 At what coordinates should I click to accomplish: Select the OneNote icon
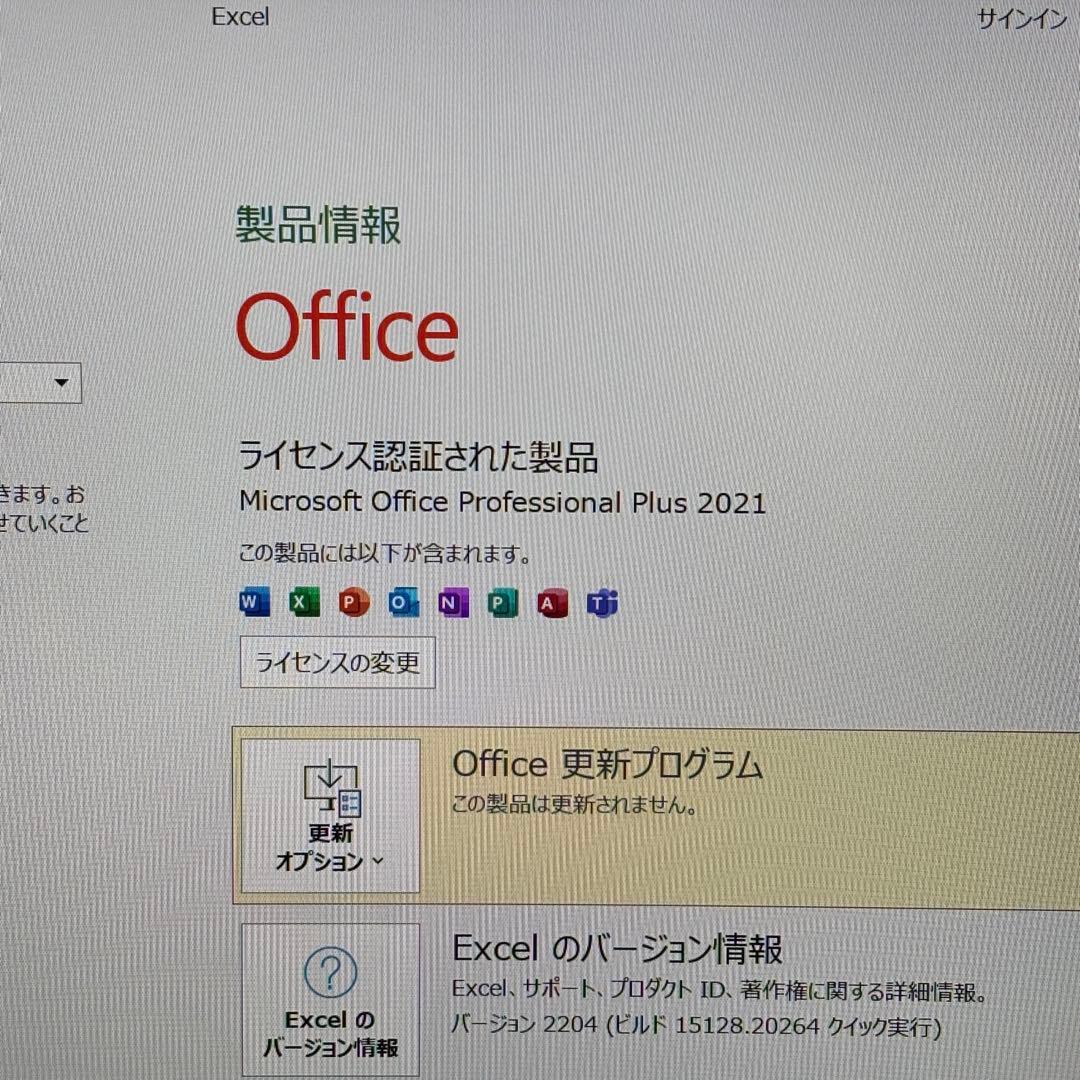point(452,602)
